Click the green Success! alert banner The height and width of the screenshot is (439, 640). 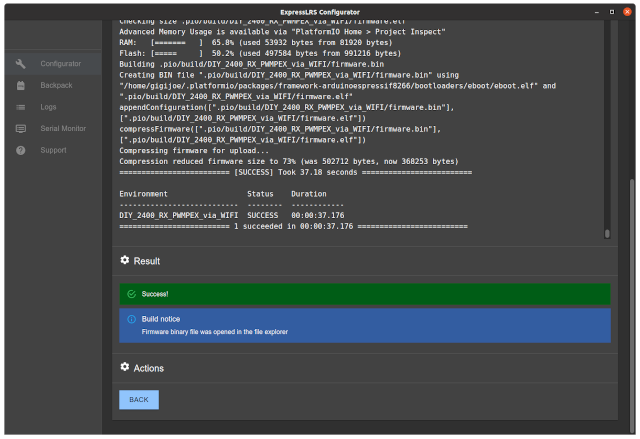(365, 294)
